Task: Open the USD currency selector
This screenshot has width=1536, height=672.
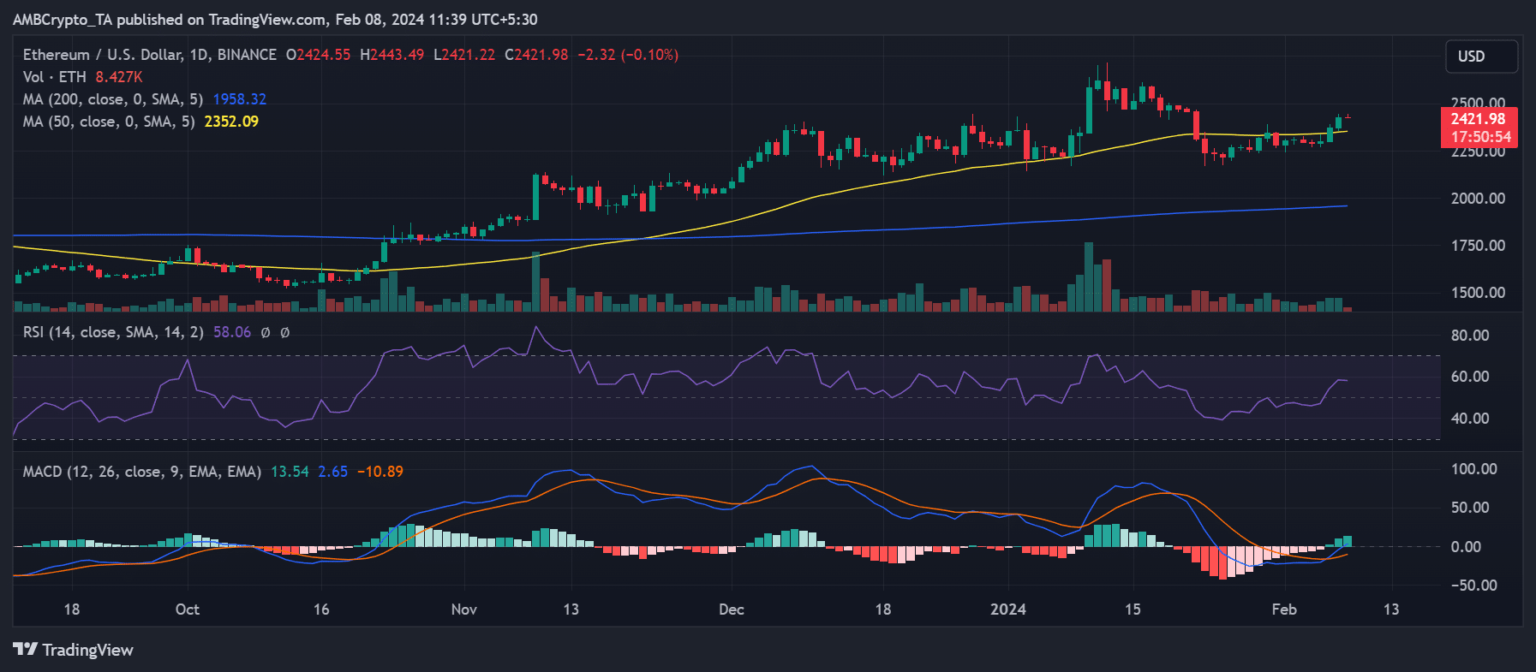Action: (x=1481, y=56)
